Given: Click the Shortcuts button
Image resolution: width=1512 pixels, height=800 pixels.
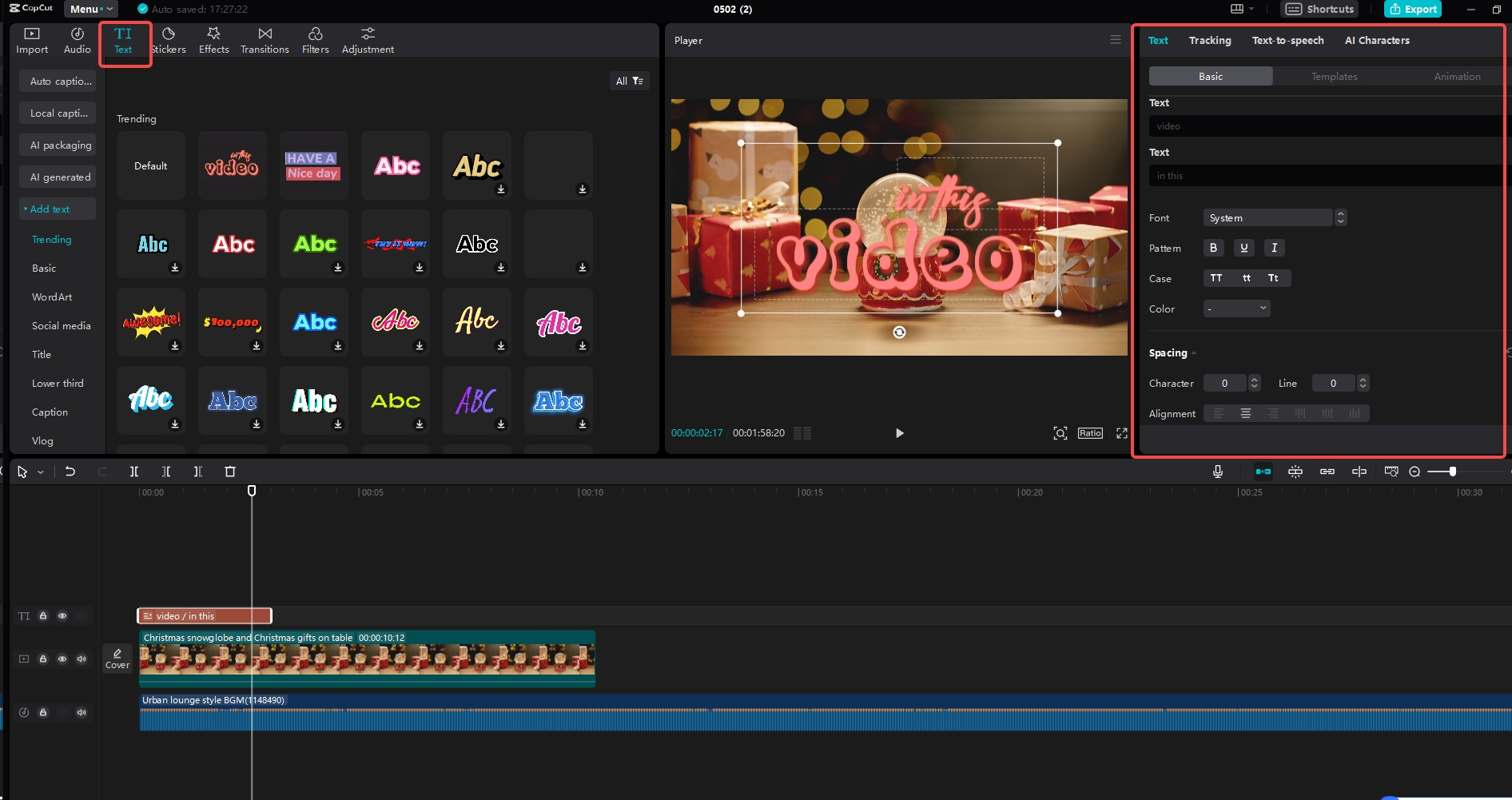Looking at the screenshot, I should coord(1319,9).
